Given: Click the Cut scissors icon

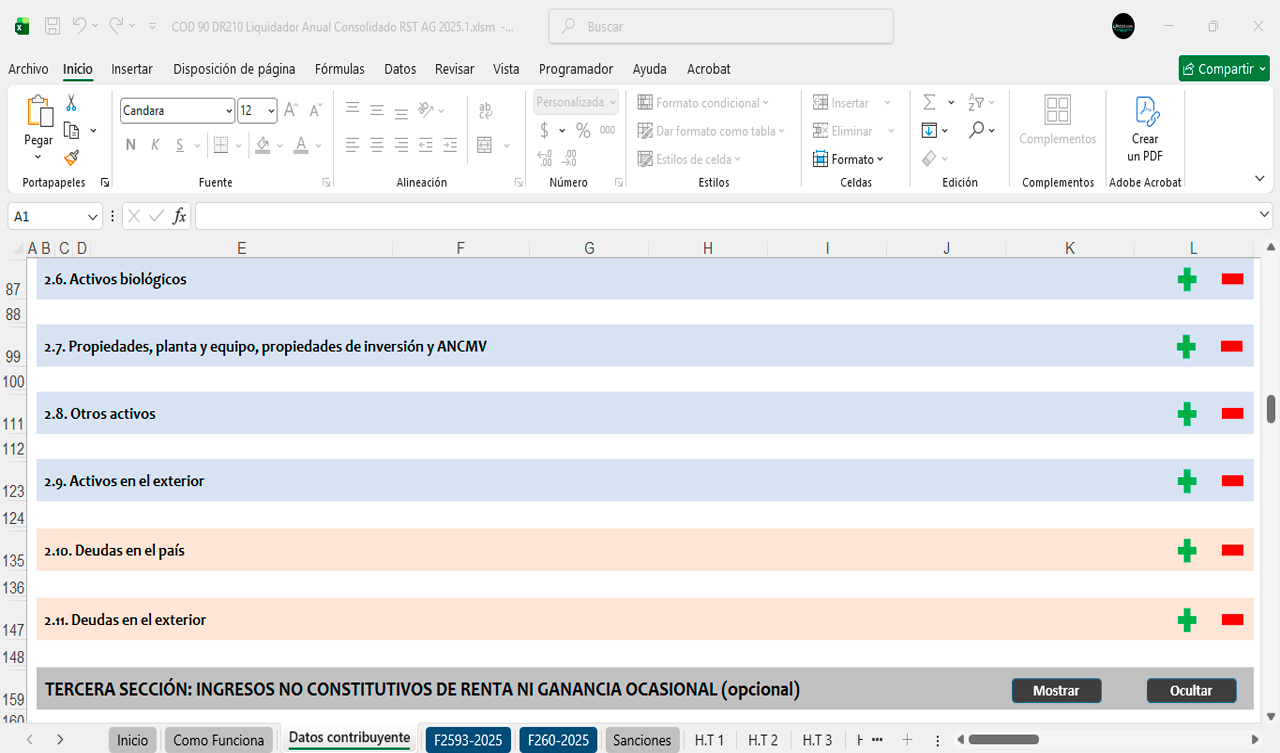Looking at the screenshot, I should click(x=71, y=103).
